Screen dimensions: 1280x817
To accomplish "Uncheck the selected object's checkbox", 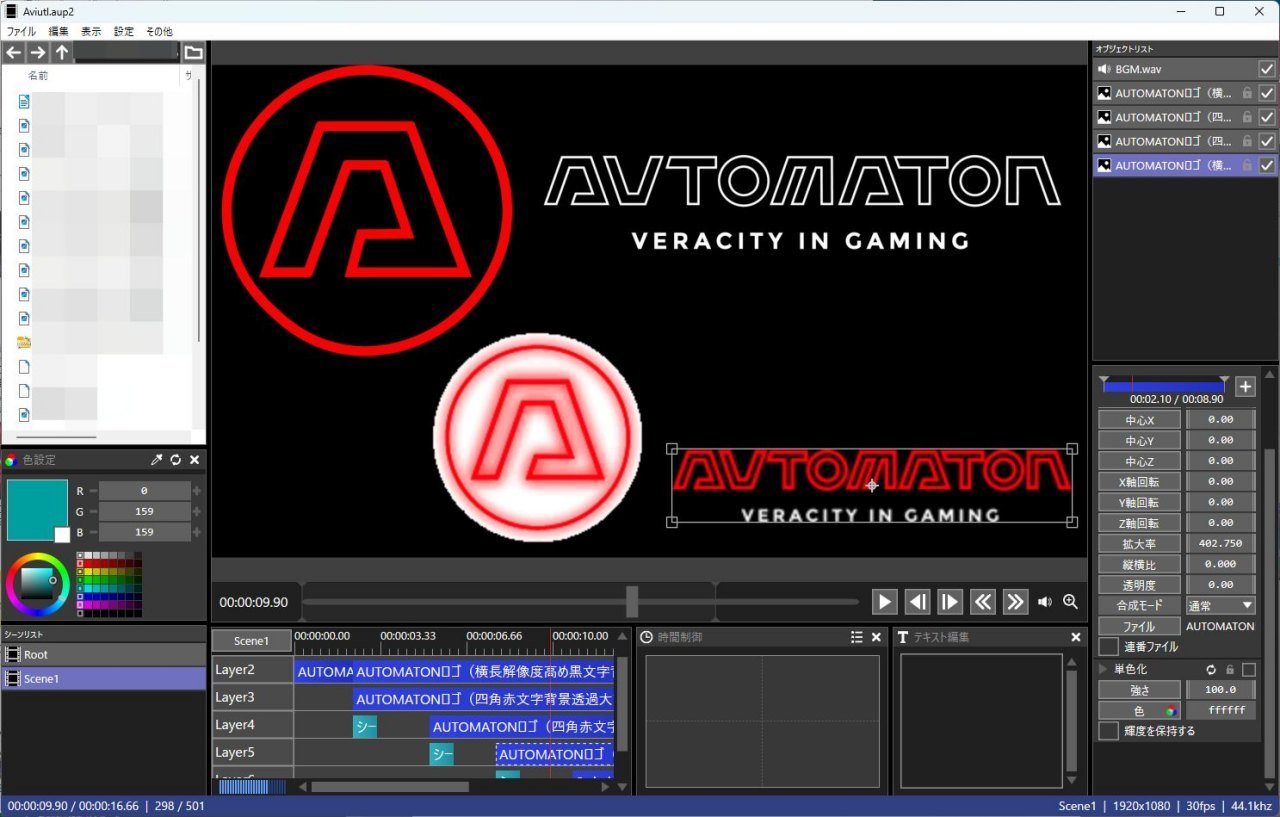I will pyautogui.click(x=1267, y=165).
